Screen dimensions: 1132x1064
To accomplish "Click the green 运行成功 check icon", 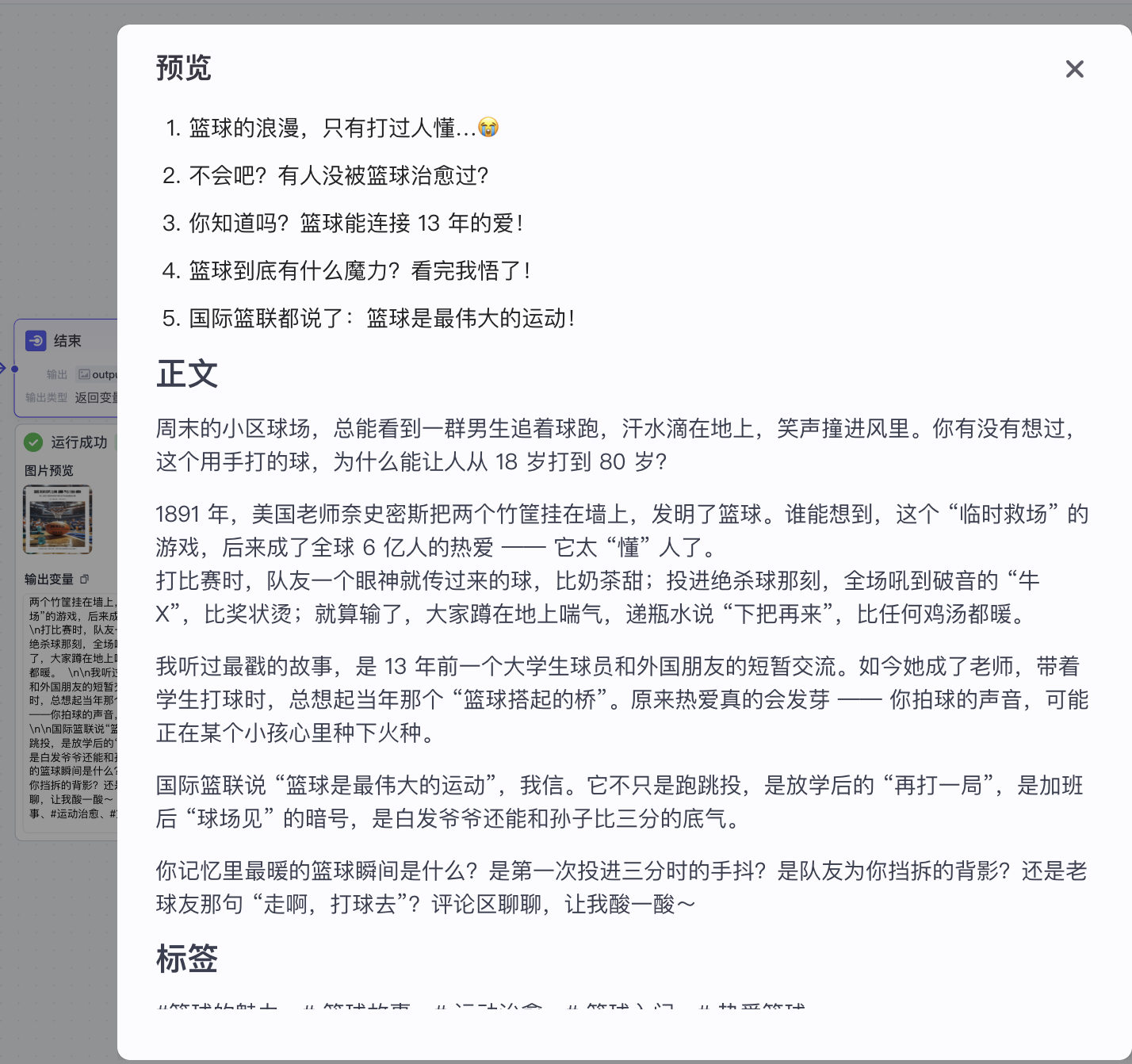I will 33,442.
